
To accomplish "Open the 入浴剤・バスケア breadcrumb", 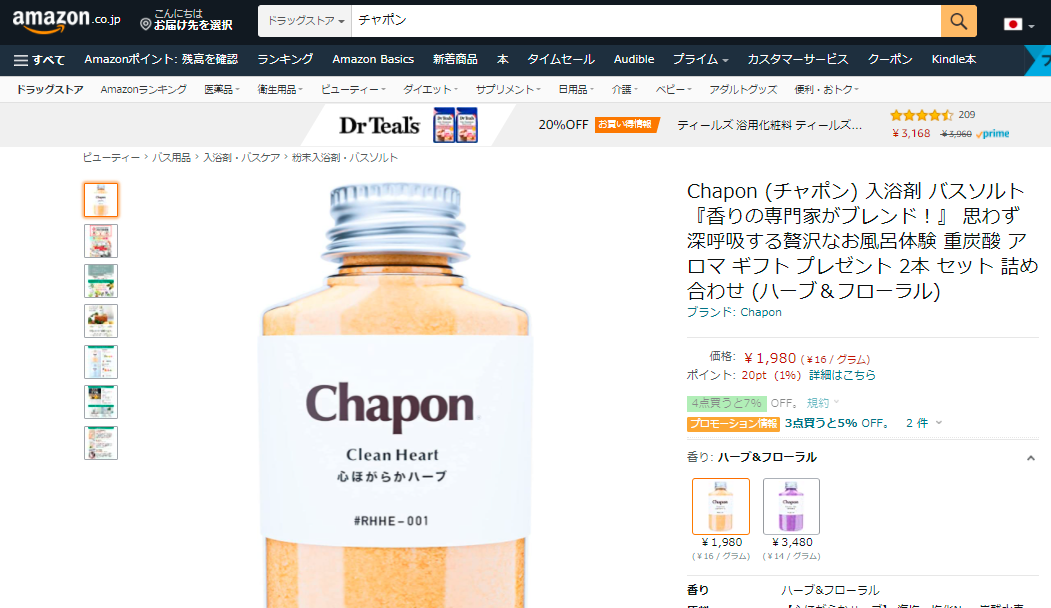I will click(x=241, y=158).
